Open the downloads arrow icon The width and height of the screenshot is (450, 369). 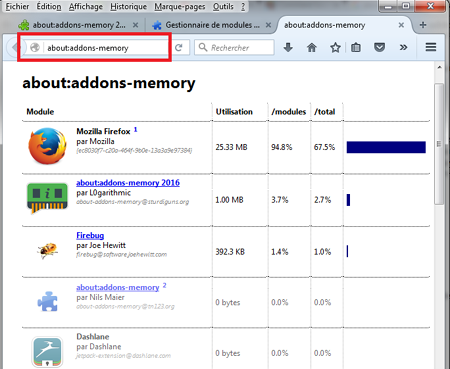point(288,48)
